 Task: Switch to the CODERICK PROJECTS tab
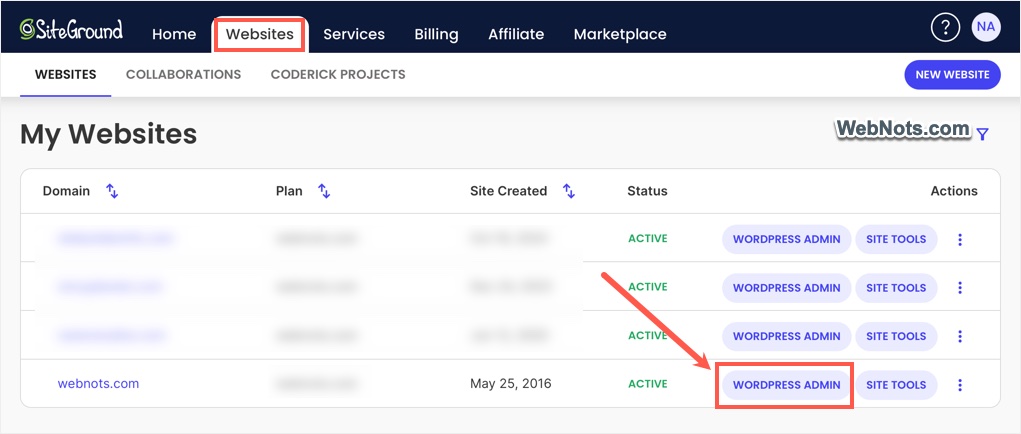point(338,75)
